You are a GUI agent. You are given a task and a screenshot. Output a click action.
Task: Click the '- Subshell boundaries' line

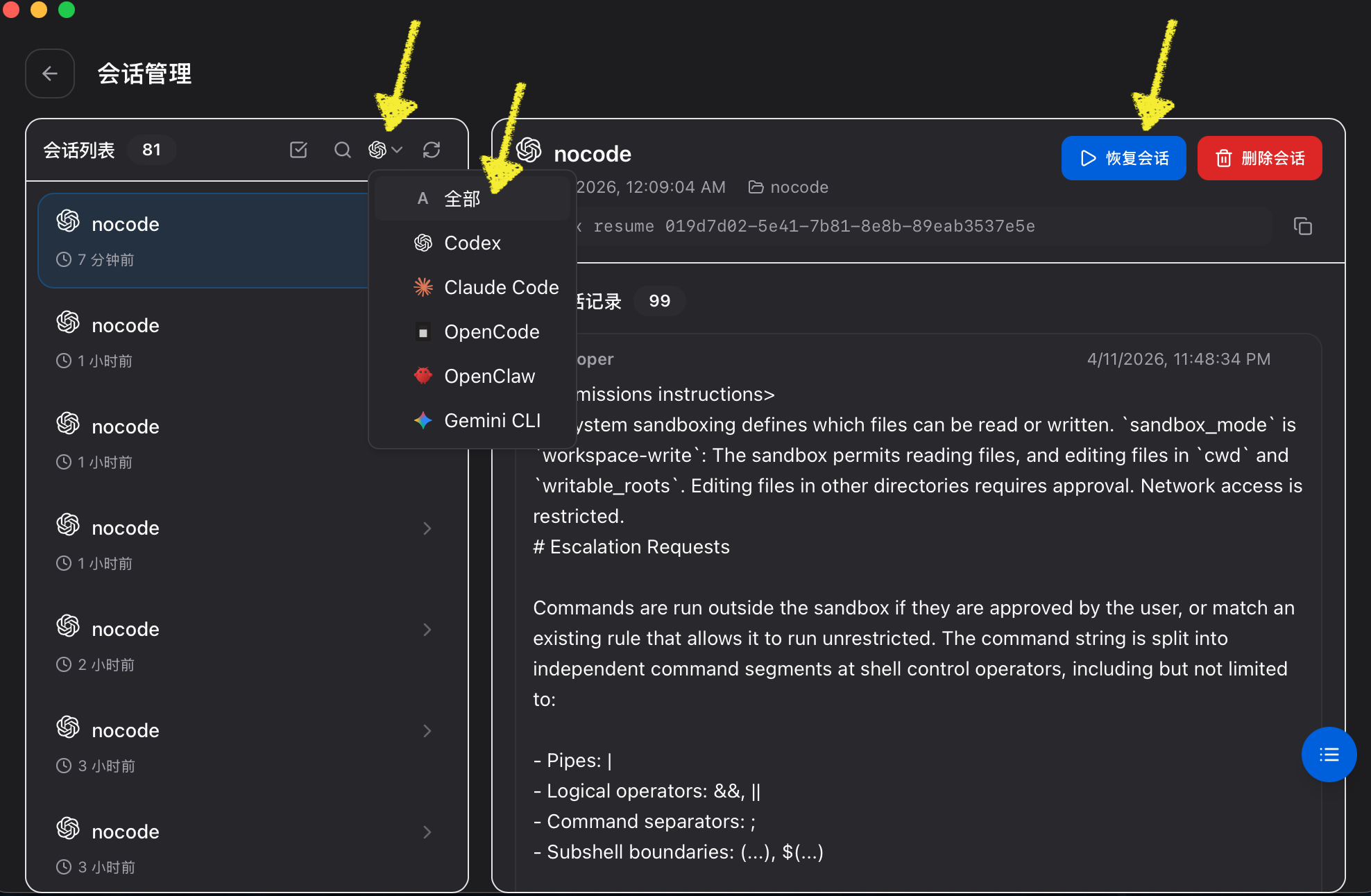(679, 852)
